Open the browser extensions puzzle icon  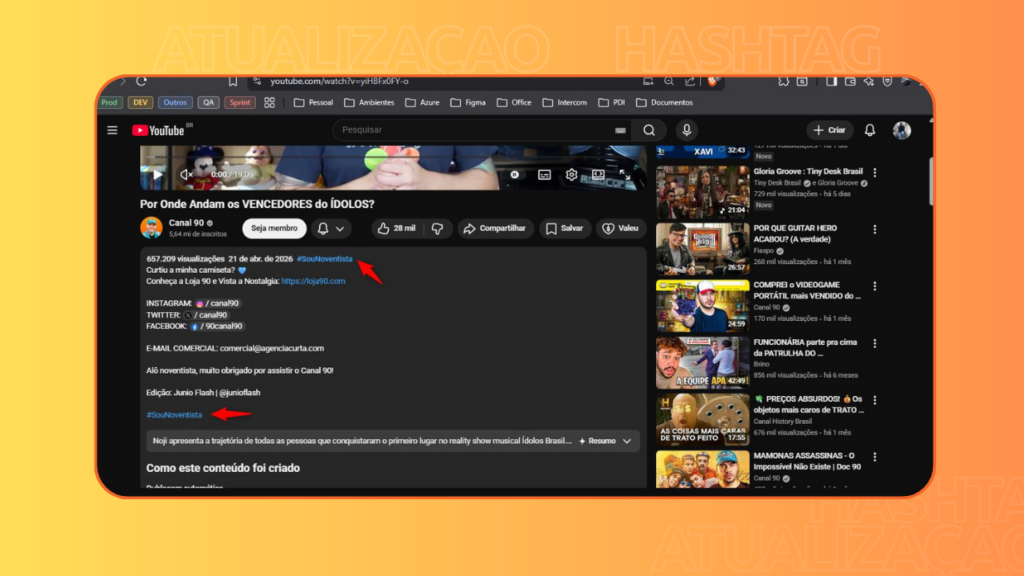[x=783, y=82]
